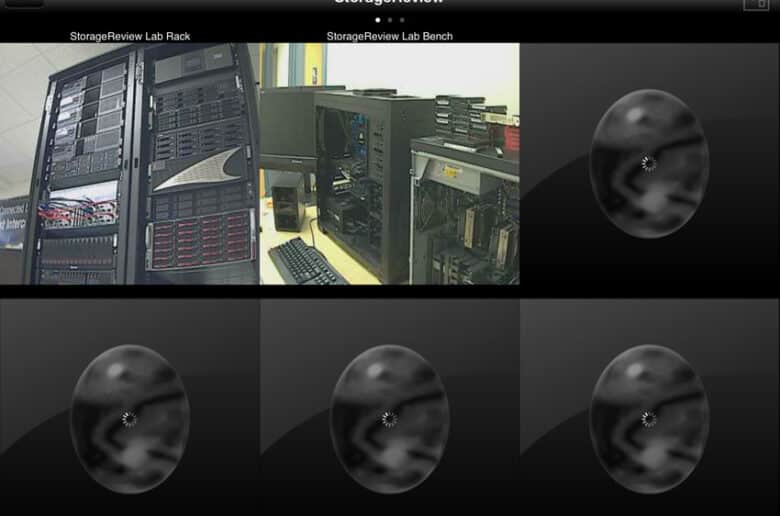This screenshot has height=516, width=780.
Task: Select the 'StorageReview Lab Bench' label
Action: tap(390, 36)
